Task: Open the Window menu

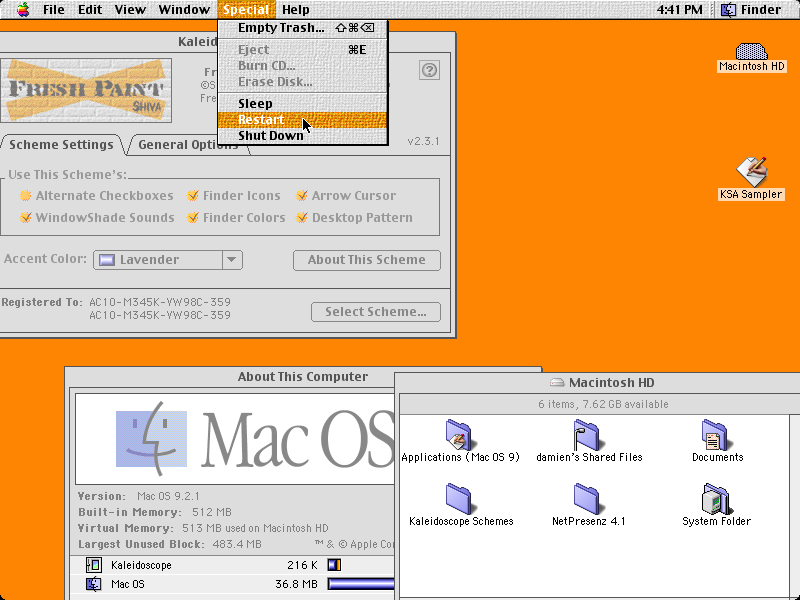Action: pos(184,9)
